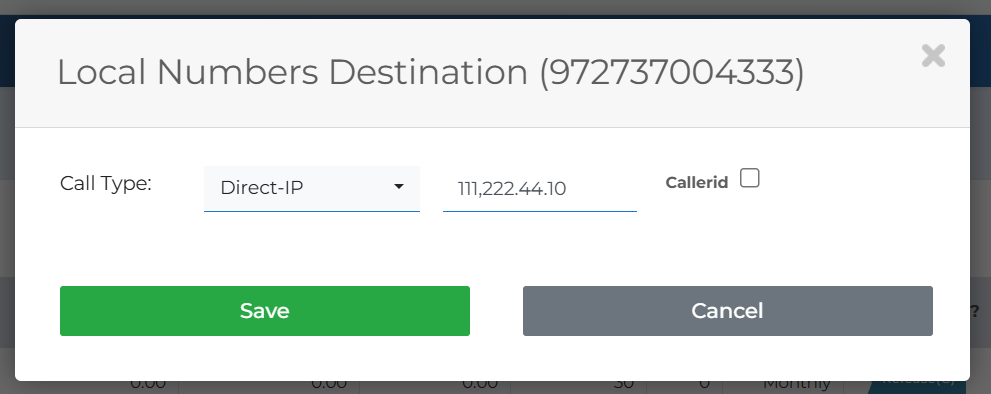Save the destination settings
Viewport: 991px width, 394px height.
[265, 311]
